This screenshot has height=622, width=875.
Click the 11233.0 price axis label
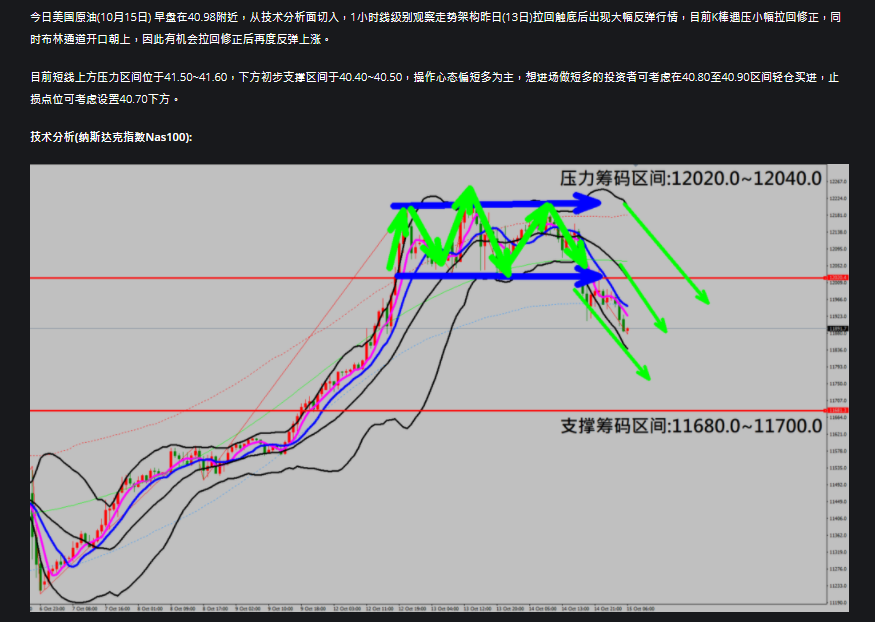click(x=838, y=586)
